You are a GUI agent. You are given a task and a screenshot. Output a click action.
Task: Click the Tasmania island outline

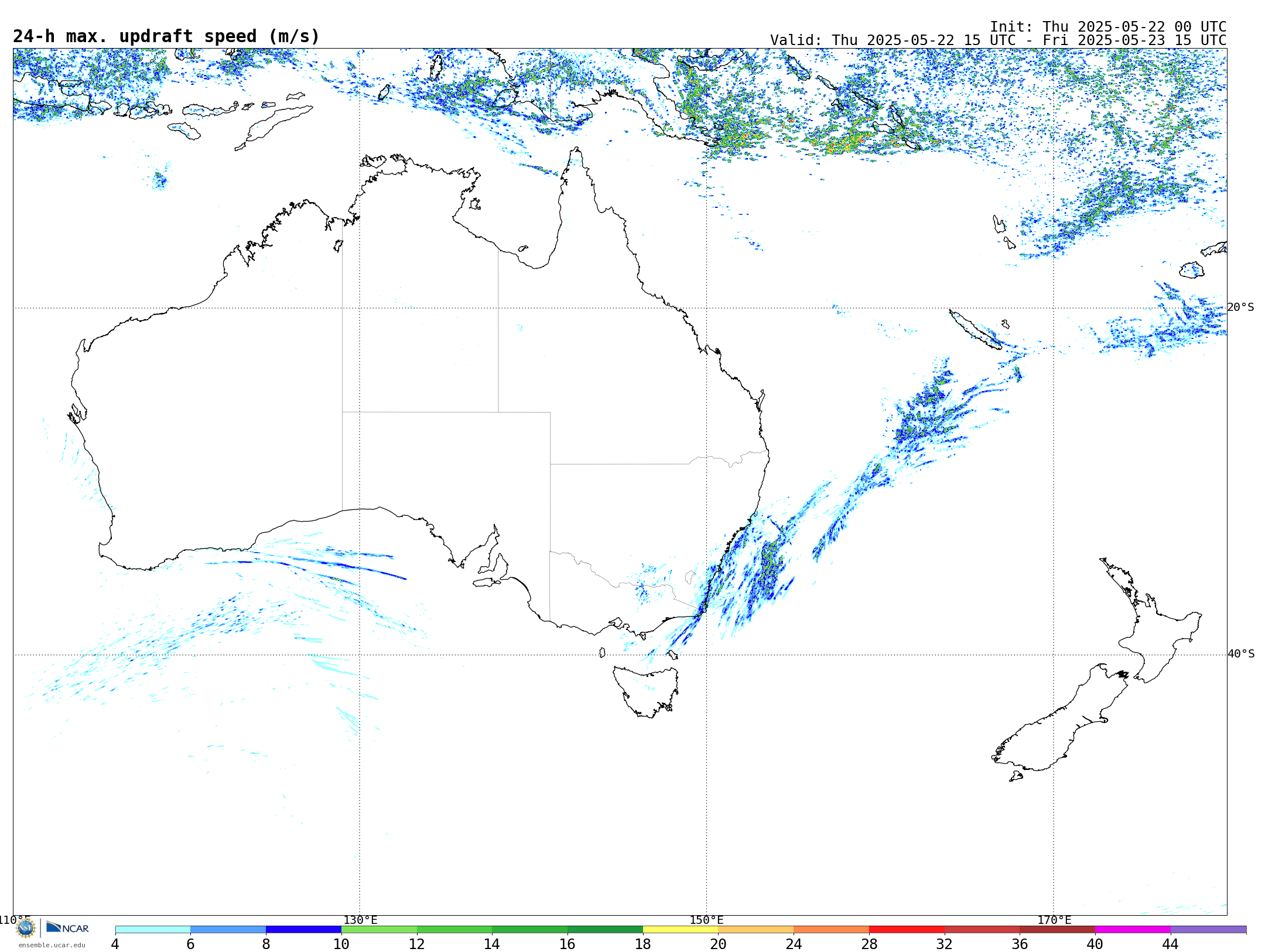click(646, 691)
